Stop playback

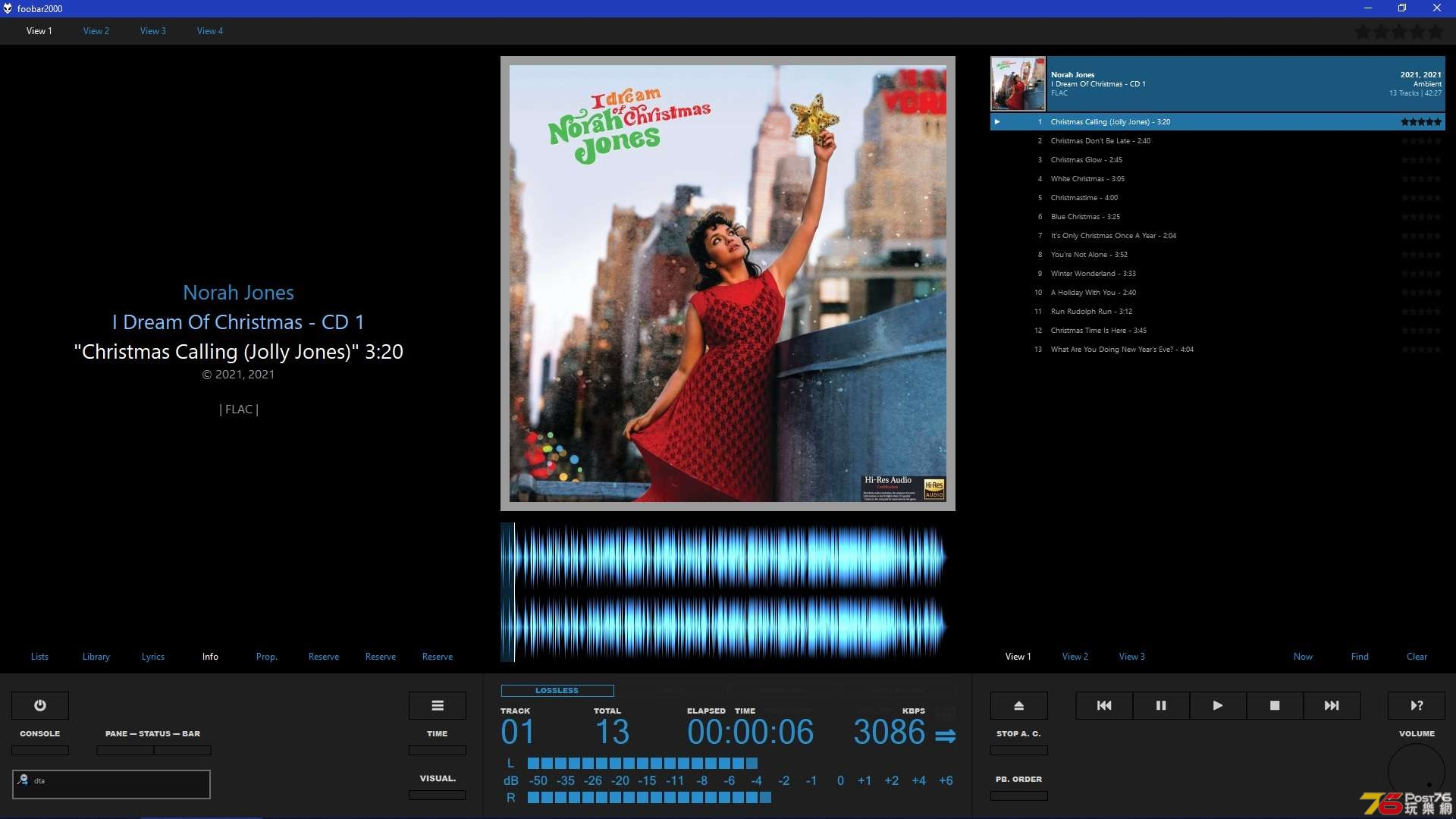click(1275, 705)
